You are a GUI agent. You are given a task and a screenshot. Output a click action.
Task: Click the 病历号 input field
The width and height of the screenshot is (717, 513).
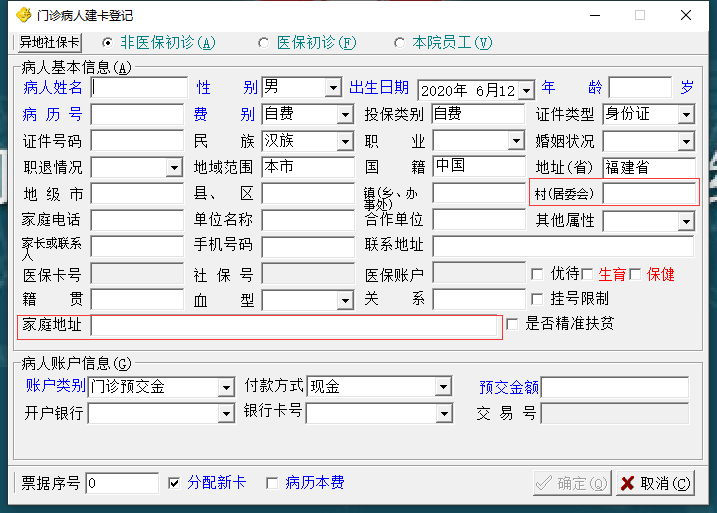point(137,114)
